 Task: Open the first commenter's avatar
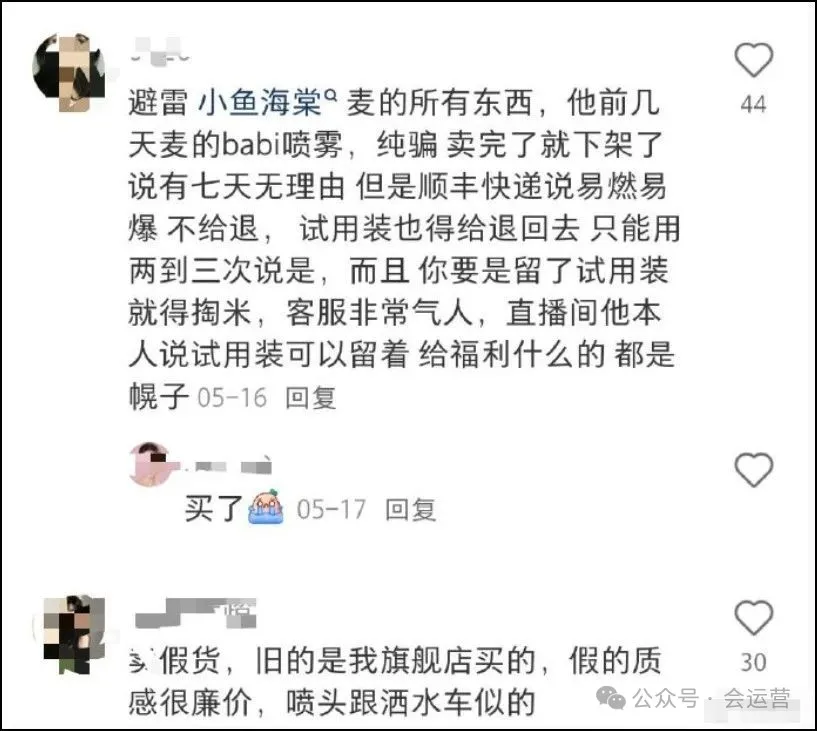(69, 72)
